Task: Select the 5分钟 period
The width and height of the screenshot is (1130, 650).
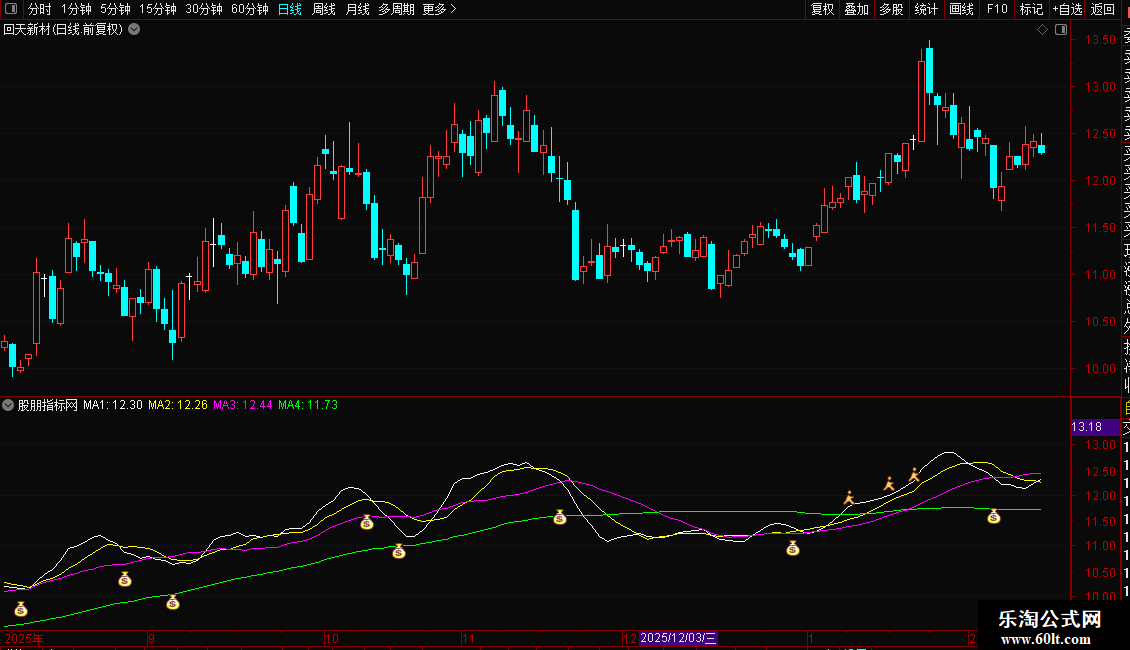Action: point(115,9)
